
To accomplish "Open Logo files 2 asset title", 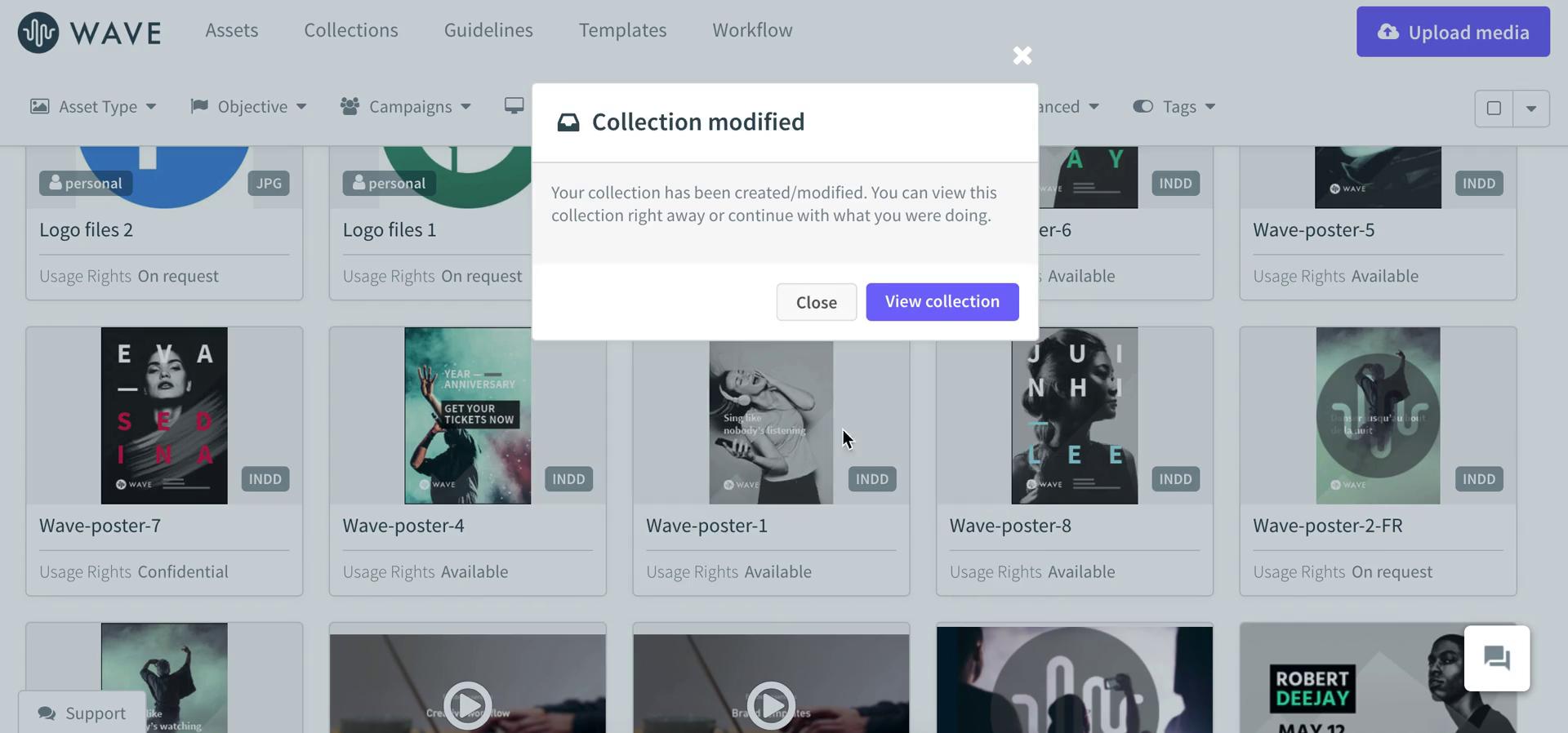I will tap(87, 230).
